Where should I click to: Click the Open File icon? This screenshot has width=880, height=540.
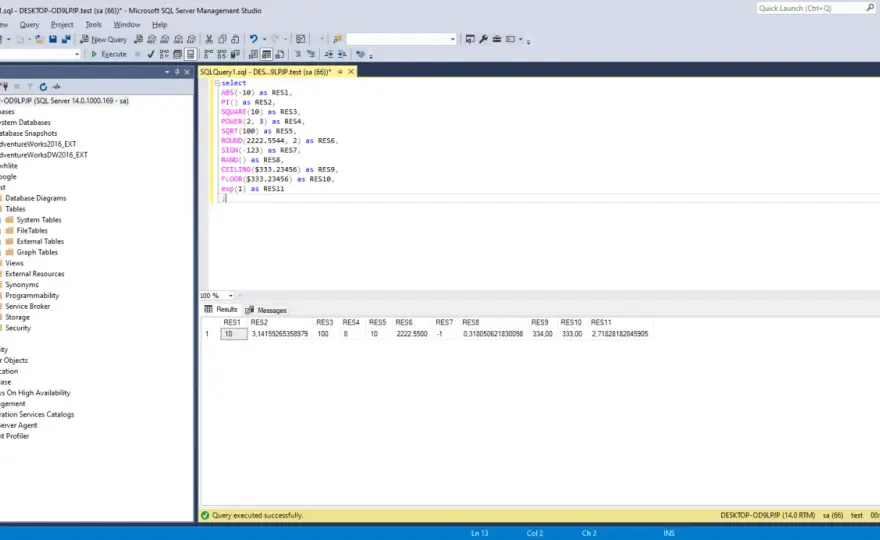pos(39,39)
